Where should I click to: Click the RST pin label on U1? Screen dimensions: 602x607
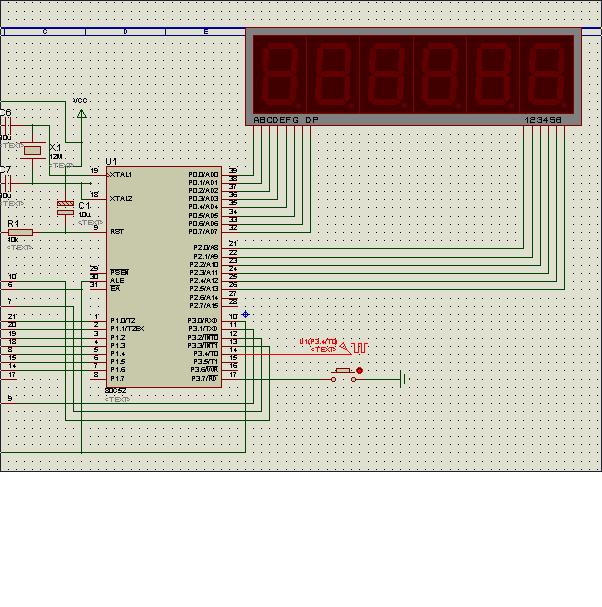116,231
